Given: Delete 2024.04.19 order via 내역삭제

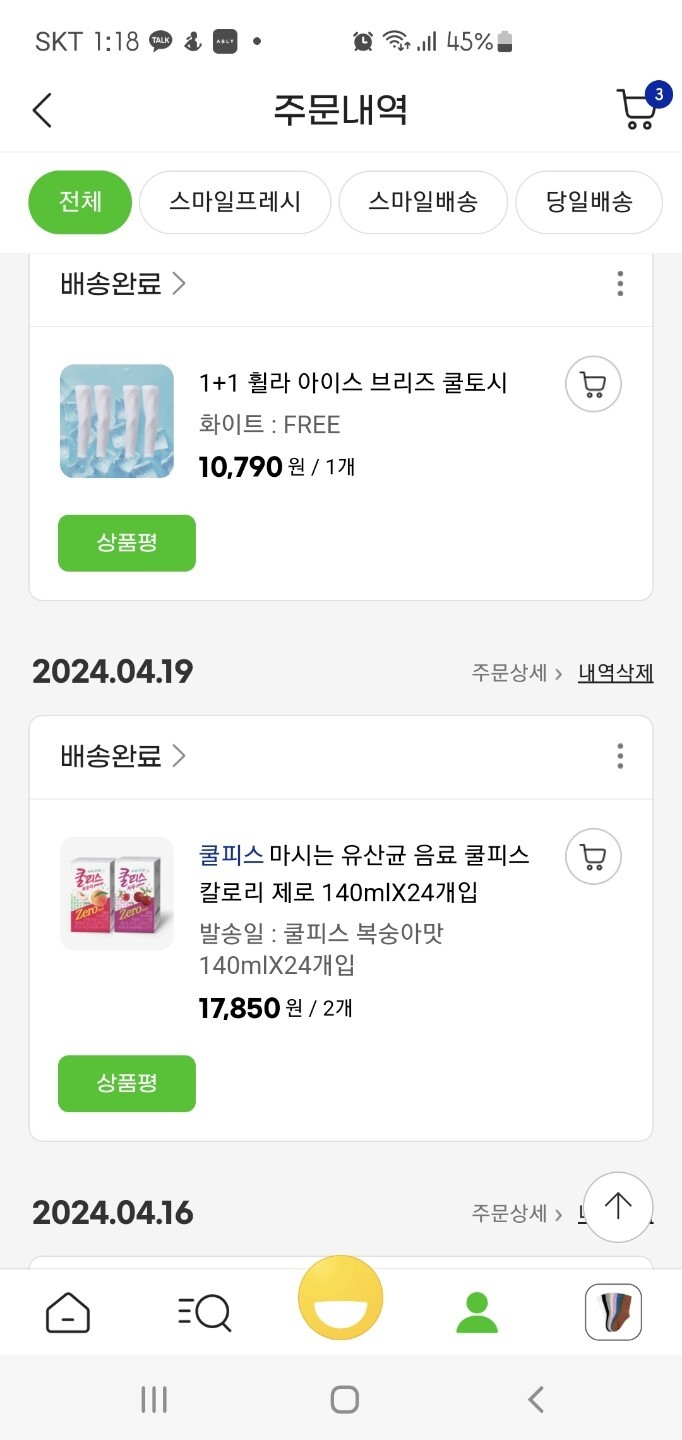Looking at the screenshot, I should point(615,673).
